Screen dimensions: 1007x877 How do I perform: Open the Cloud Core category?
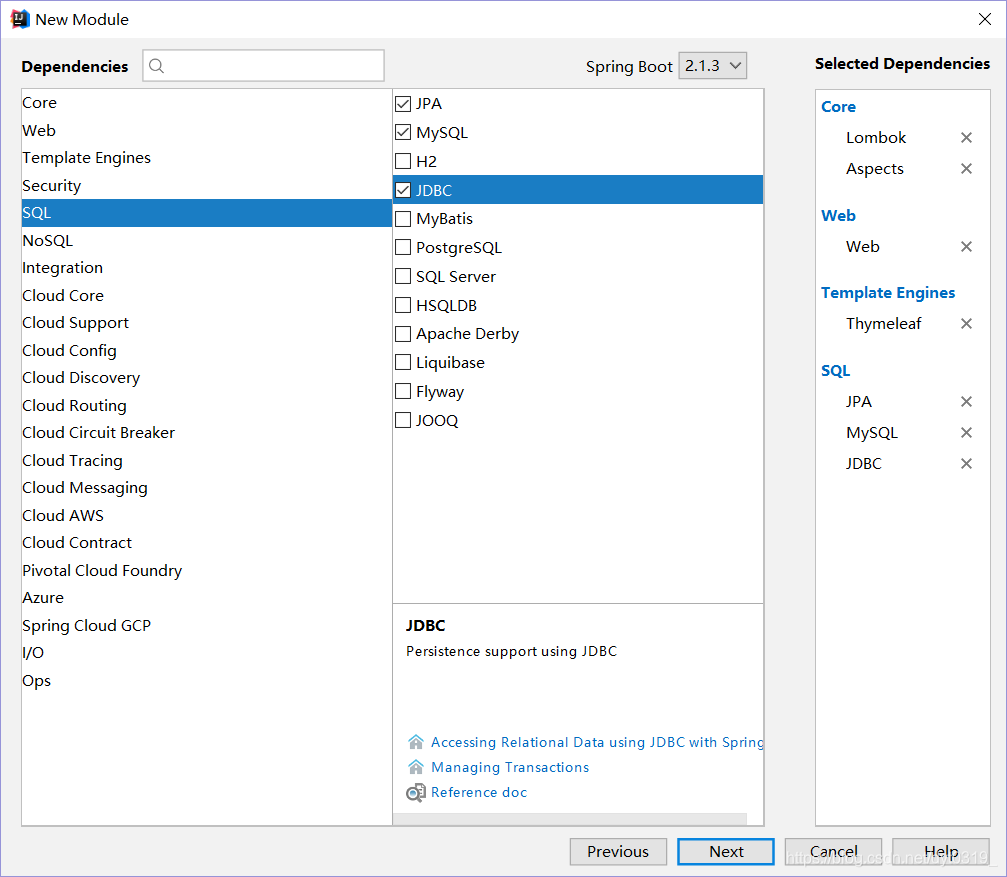click(206, 295)
